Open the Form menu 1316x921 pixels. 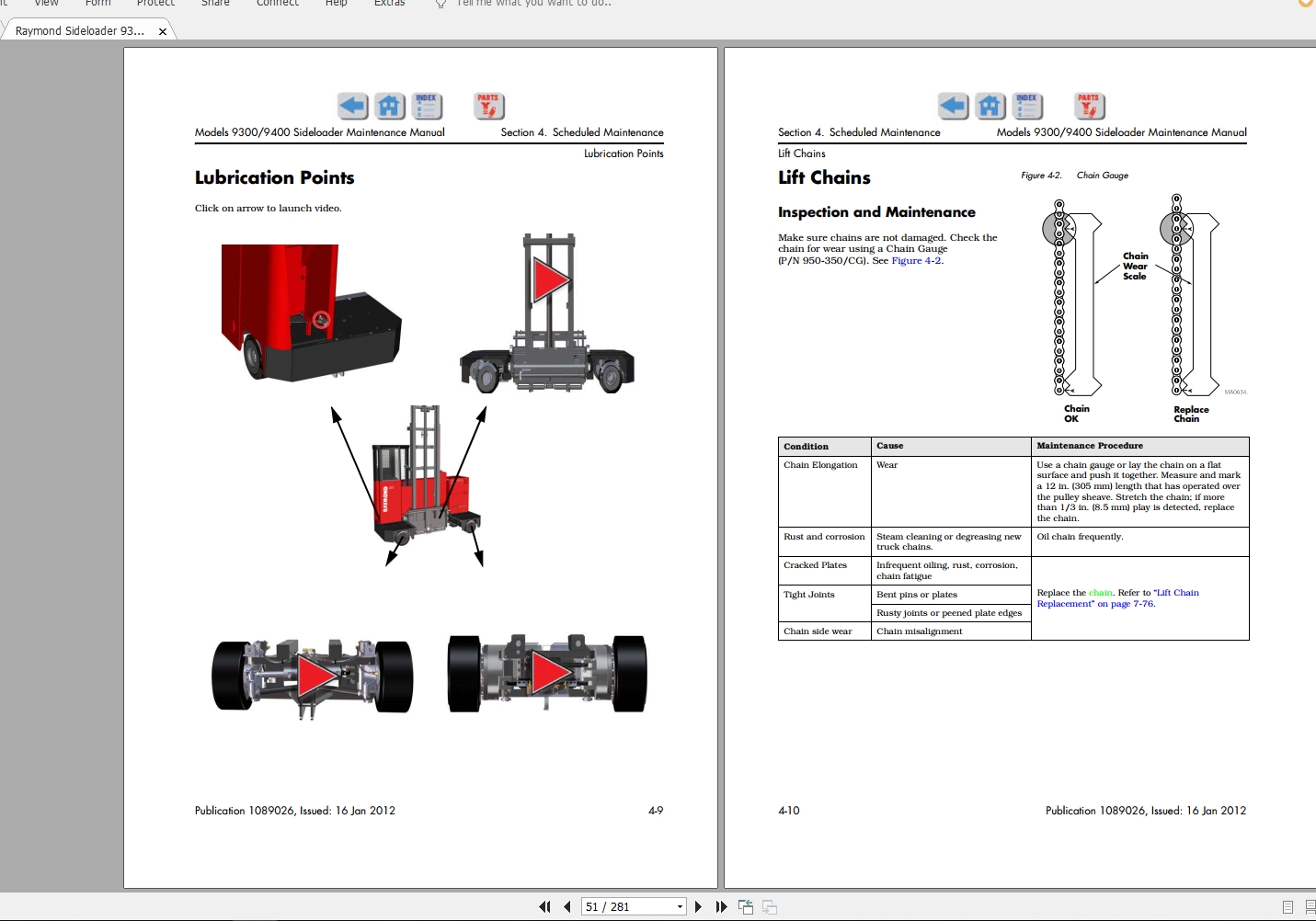(x=98, y=4)
